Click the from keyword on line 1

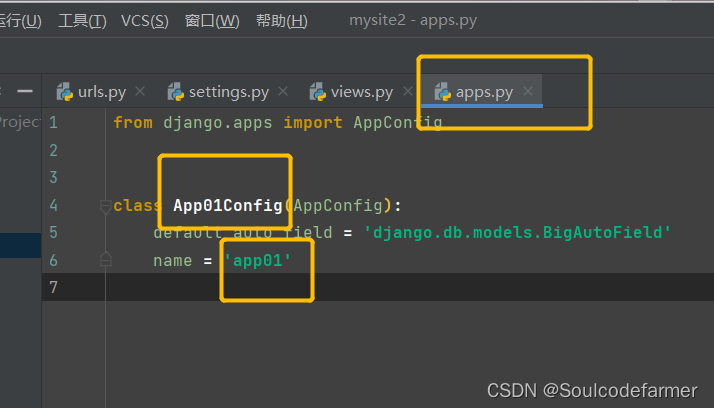[x=133, y=122]
